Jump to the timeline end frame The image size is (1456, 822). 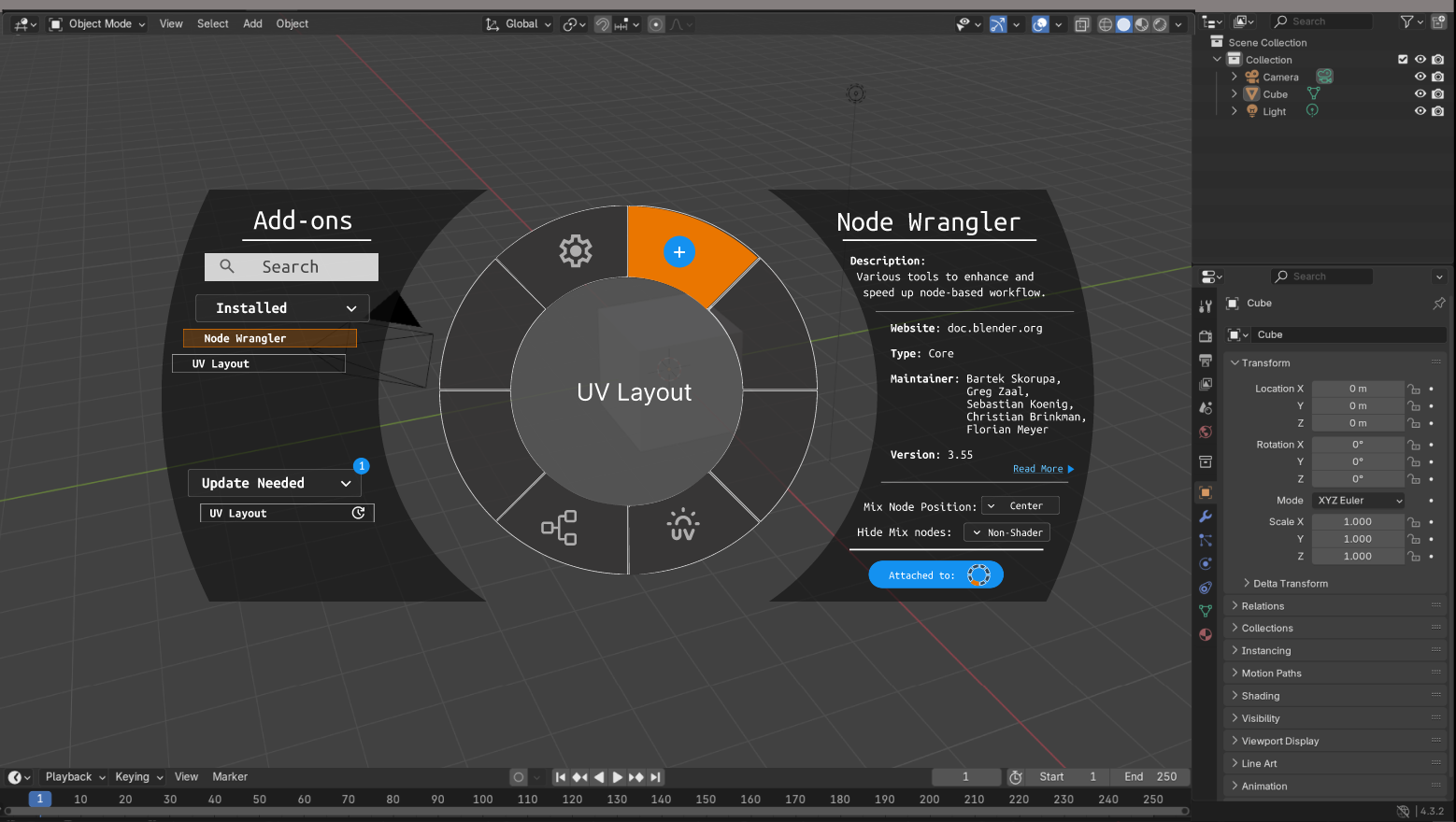(x=656, y=777)
